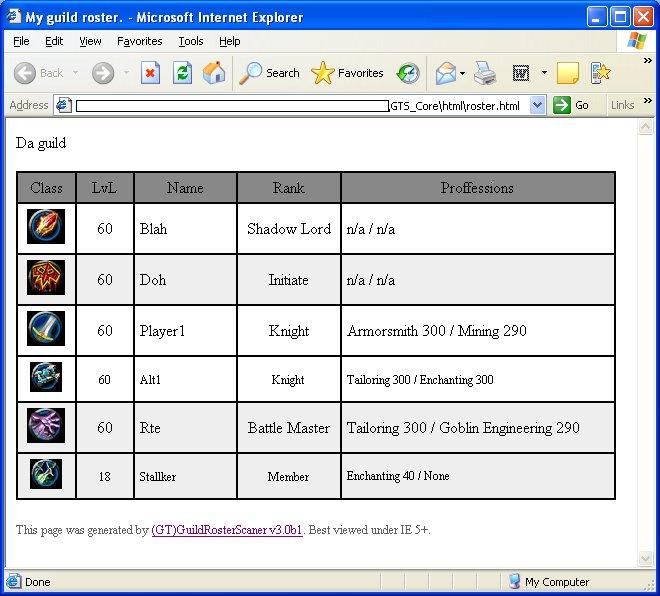The width and height of the screenshot is (660, 596).
Task: Click the Class column header
Action: point(46,188)
